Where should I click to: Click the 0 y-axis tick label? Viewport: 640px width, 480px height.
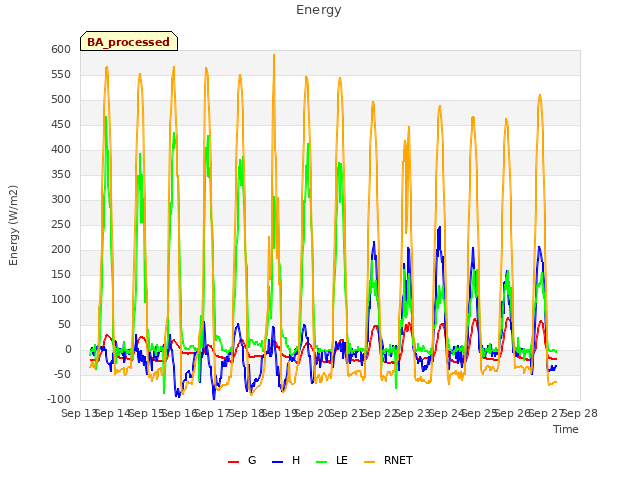(68, 350)
